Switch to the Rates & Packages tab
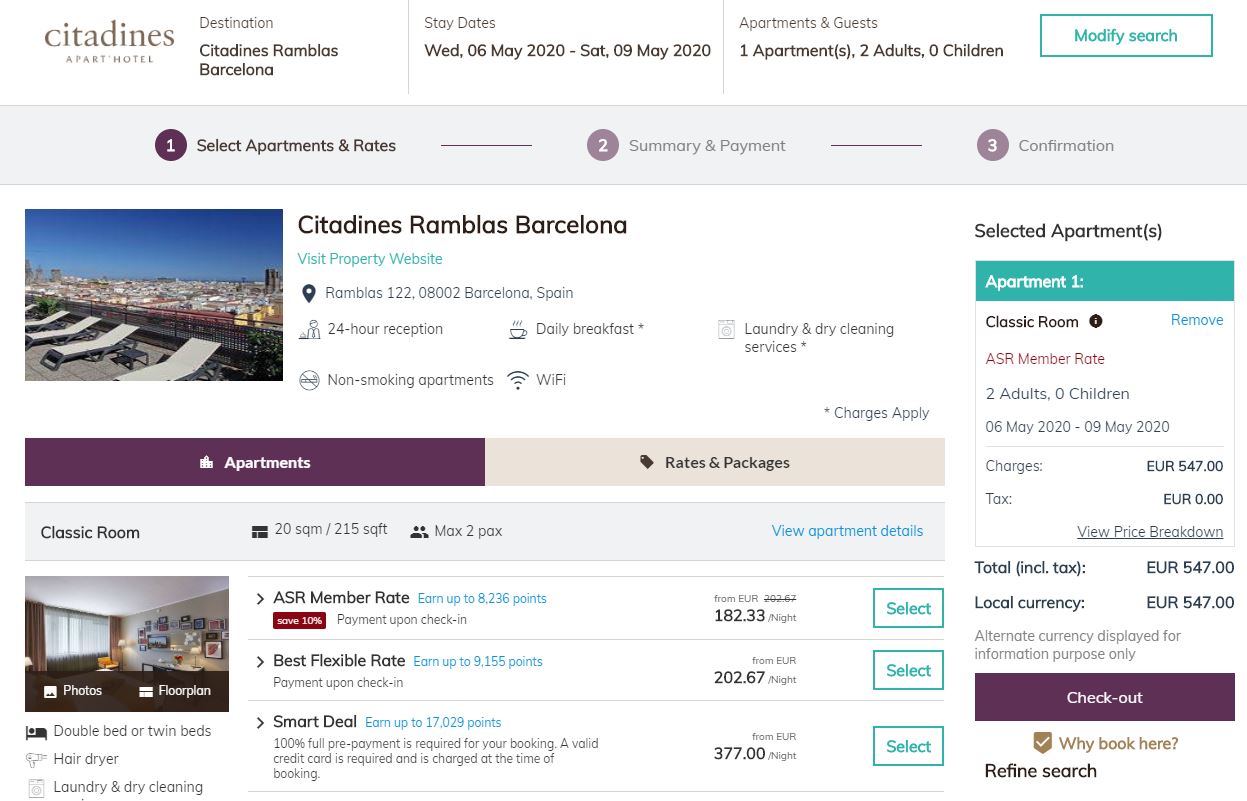The width and height of the screenshot is (1247, 801). click(715, 462)
